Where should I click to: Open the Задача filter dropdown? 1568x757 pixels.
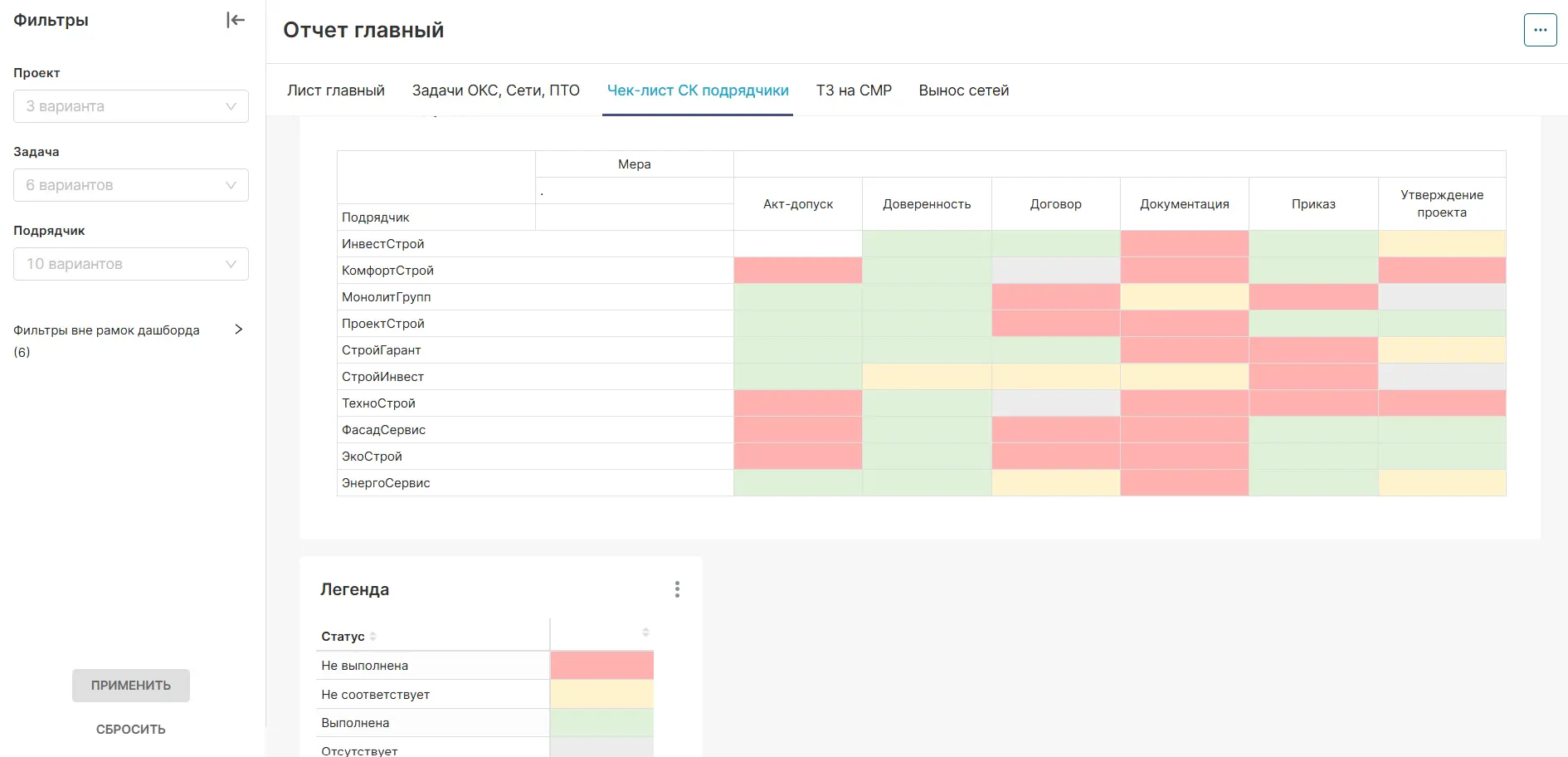[131, 185]
